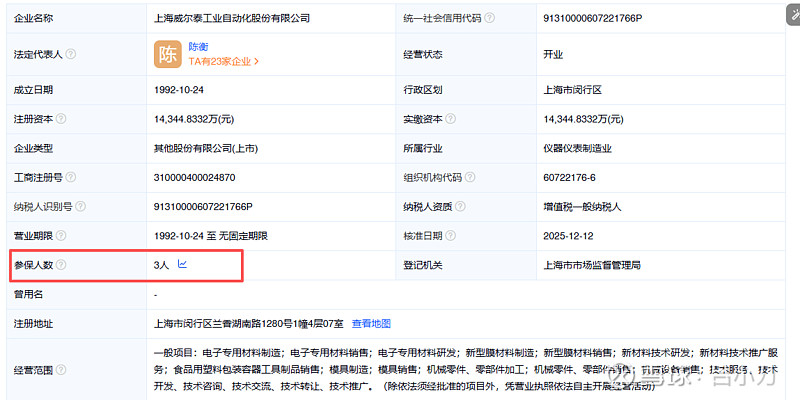Select the 所属行业 value 仪器仪表制造业
Screen dimensions: 800x400
pos(578,148)
